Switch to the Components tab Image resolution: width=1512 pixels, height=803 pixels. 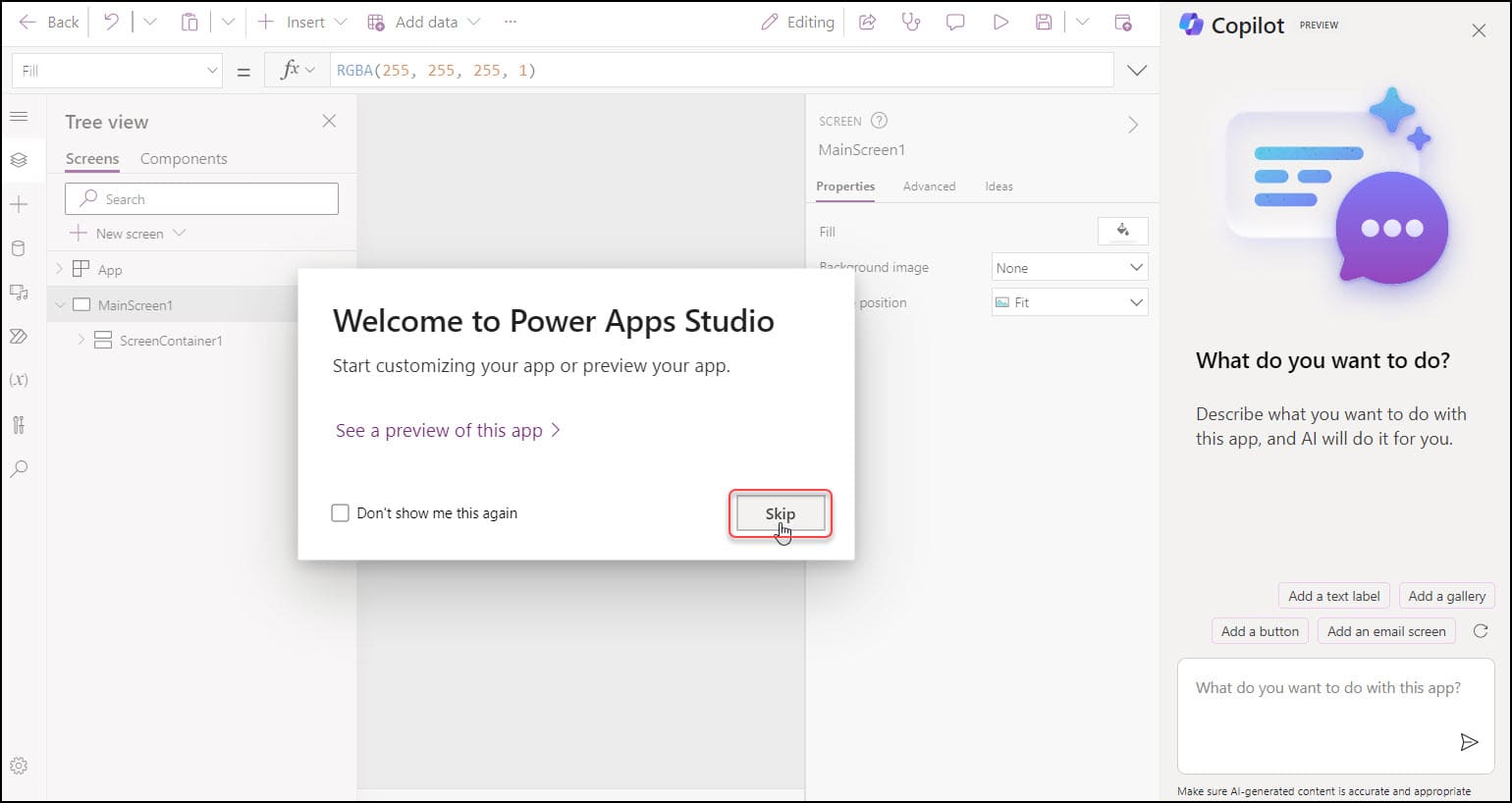184,159
